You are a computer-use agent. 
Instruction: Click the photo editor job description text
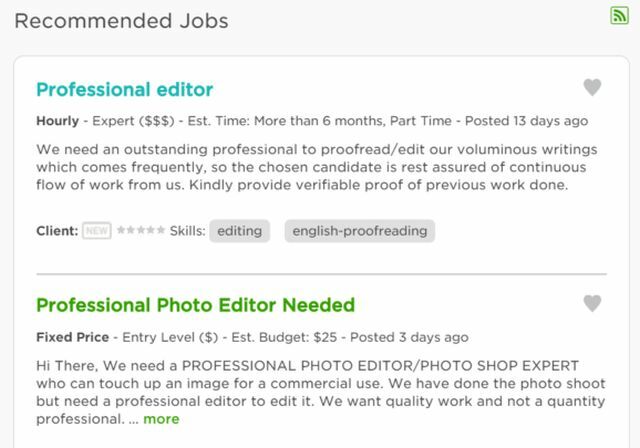pos(321,392)
